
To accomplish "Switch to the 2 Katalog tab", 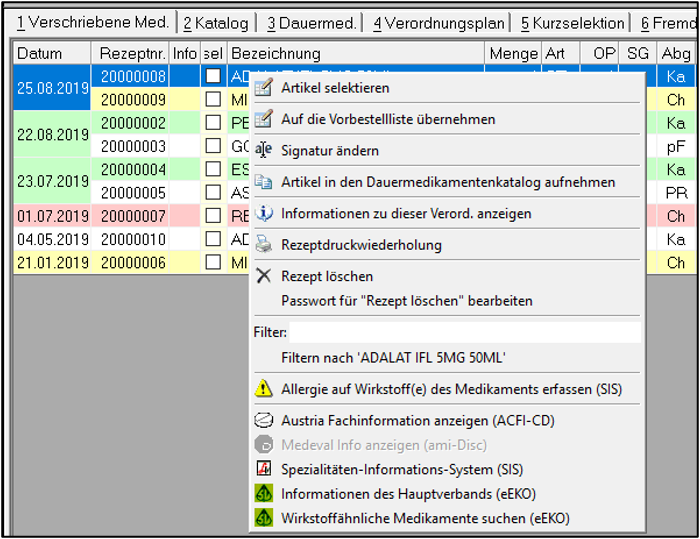I will [x=216, y=23].
